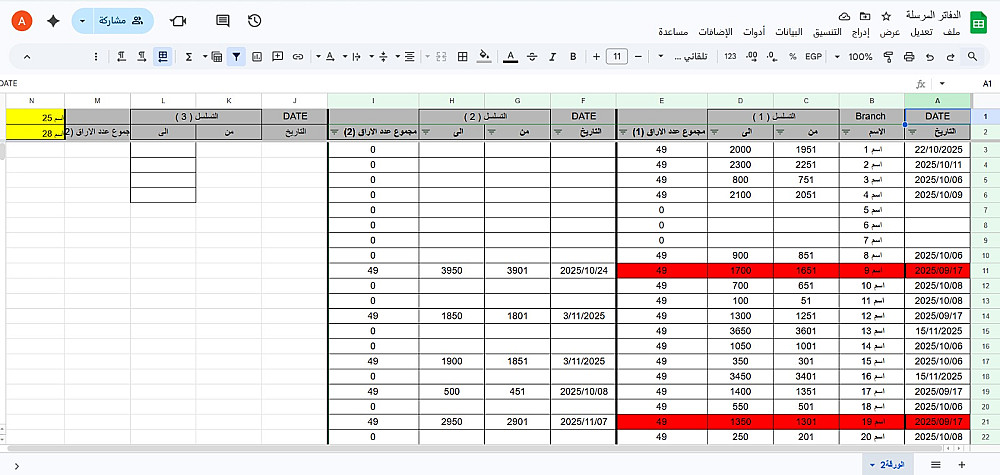This screenshot has height=475, width=1000.
Task: Toggle sheet right-to-left direction button
Action: 163,57
